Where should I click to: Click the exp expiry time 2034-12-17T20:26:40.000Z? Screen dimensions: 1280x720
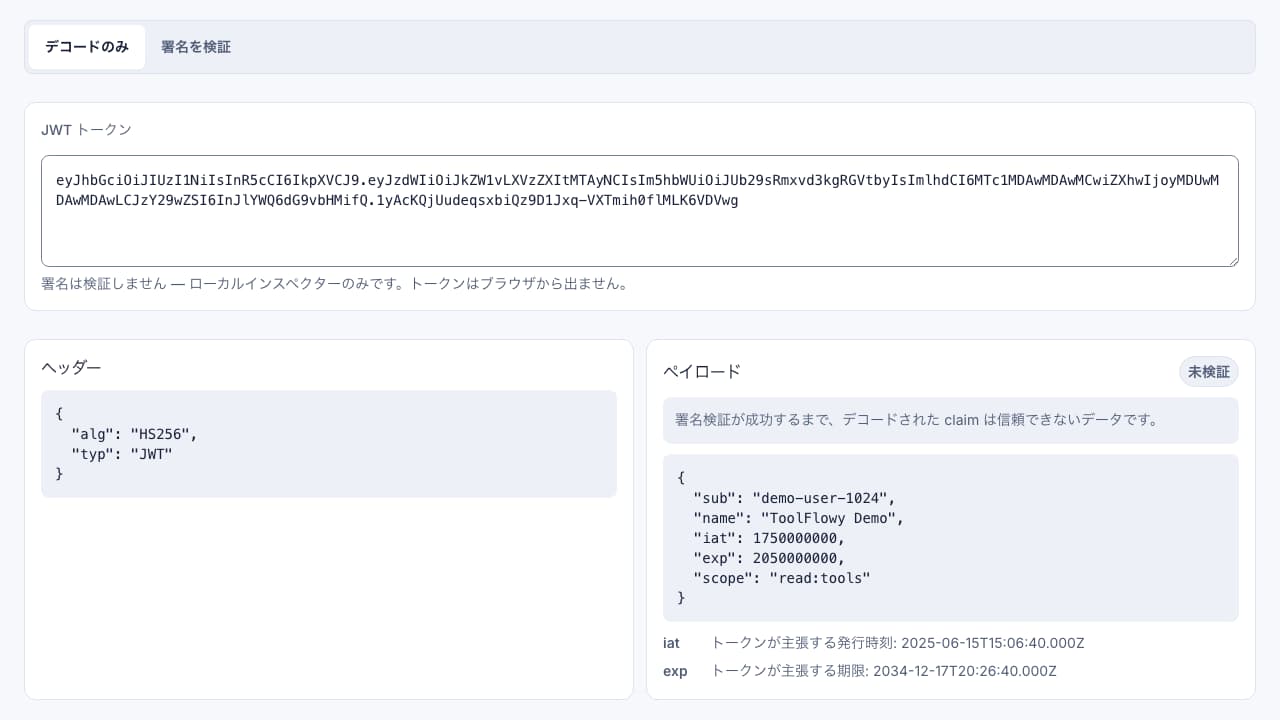965,671
